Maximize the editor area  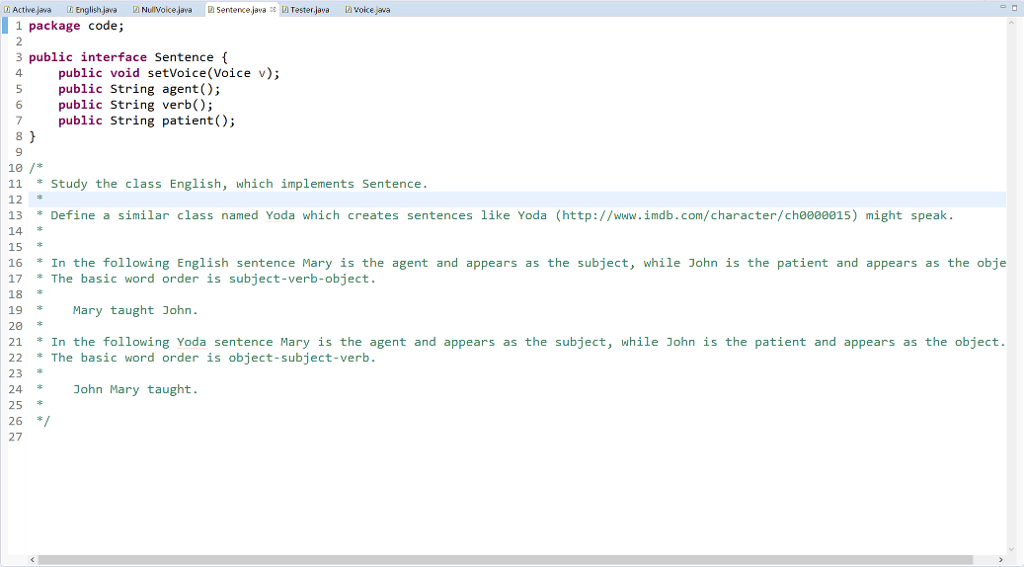1015,7
